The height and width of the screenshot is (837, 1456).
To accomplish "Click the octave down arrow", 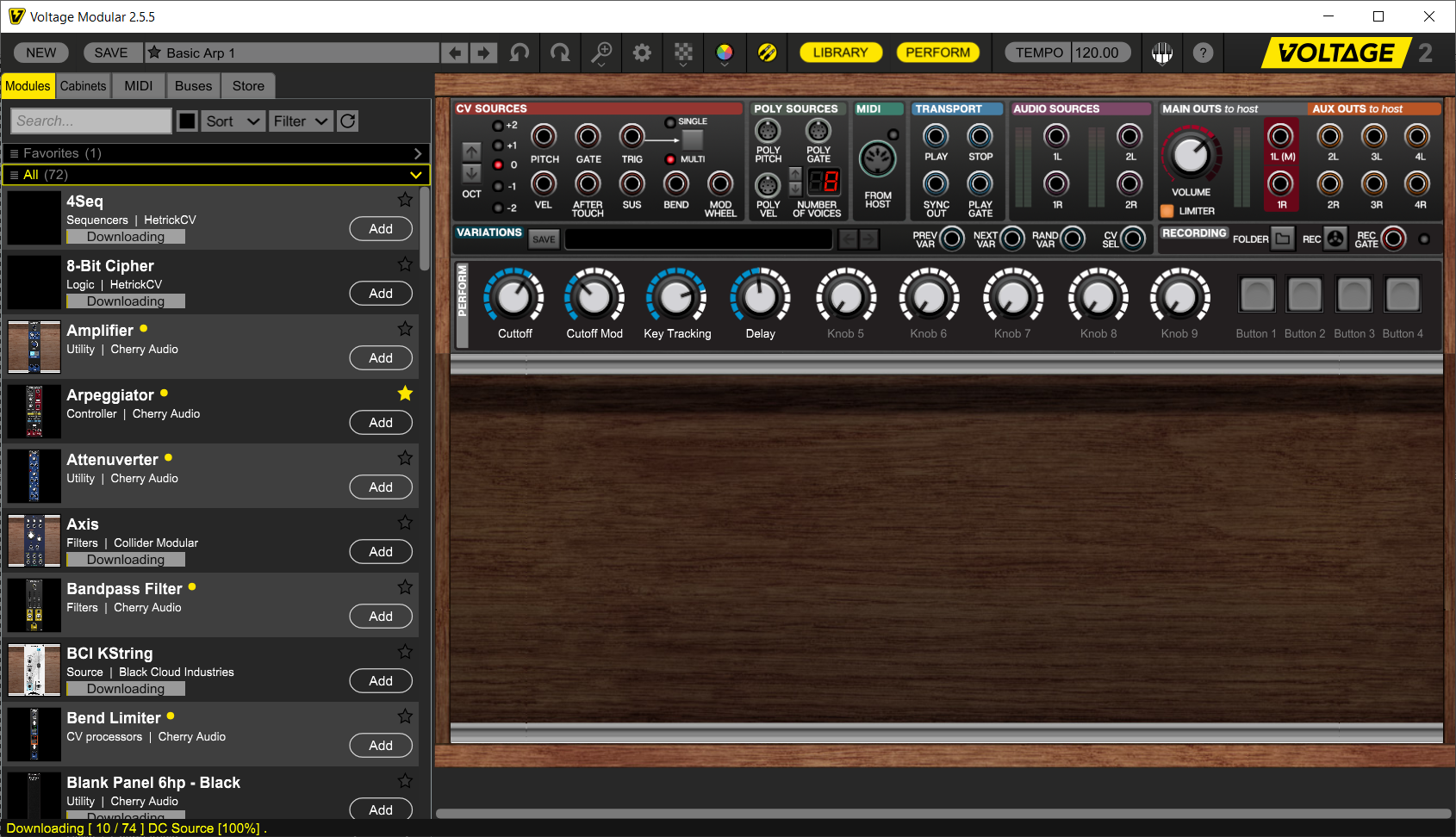I will 471,173.
